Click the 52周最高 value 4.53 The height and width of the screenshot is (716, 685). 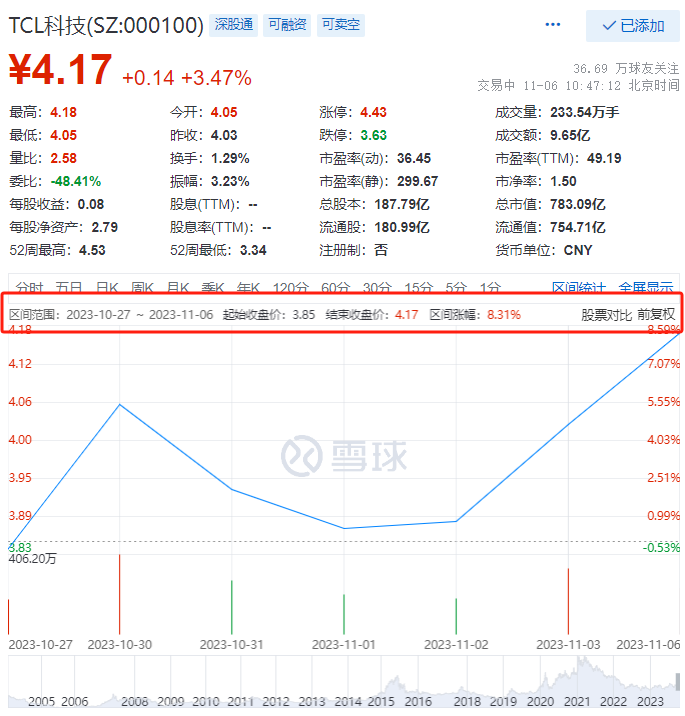[92, 250]
